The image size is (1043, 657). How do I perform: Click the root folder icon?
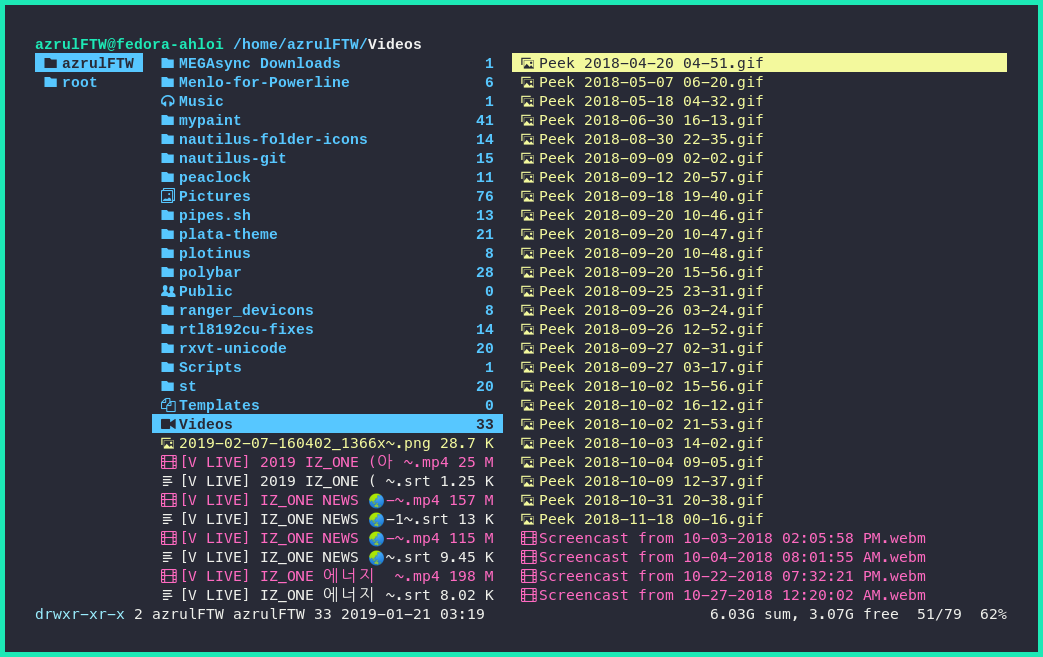pyautogui.click(x=51, y=82)
